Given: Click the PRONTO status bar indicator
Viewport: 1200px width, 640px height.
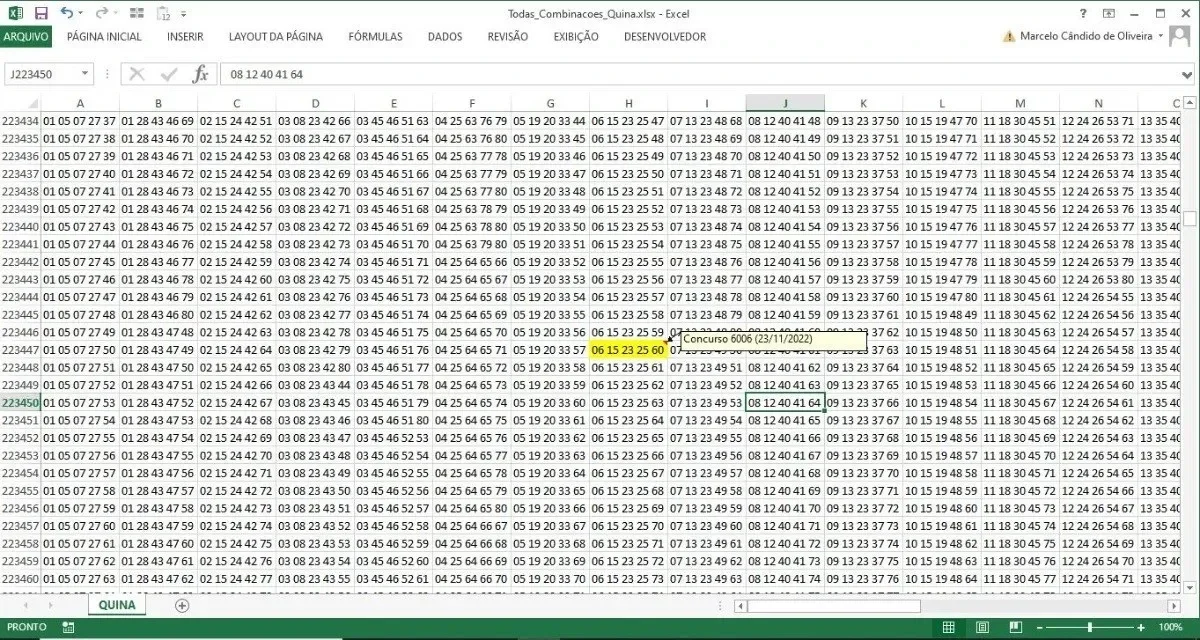Looking at the screenshot, I should click(27, 627).
